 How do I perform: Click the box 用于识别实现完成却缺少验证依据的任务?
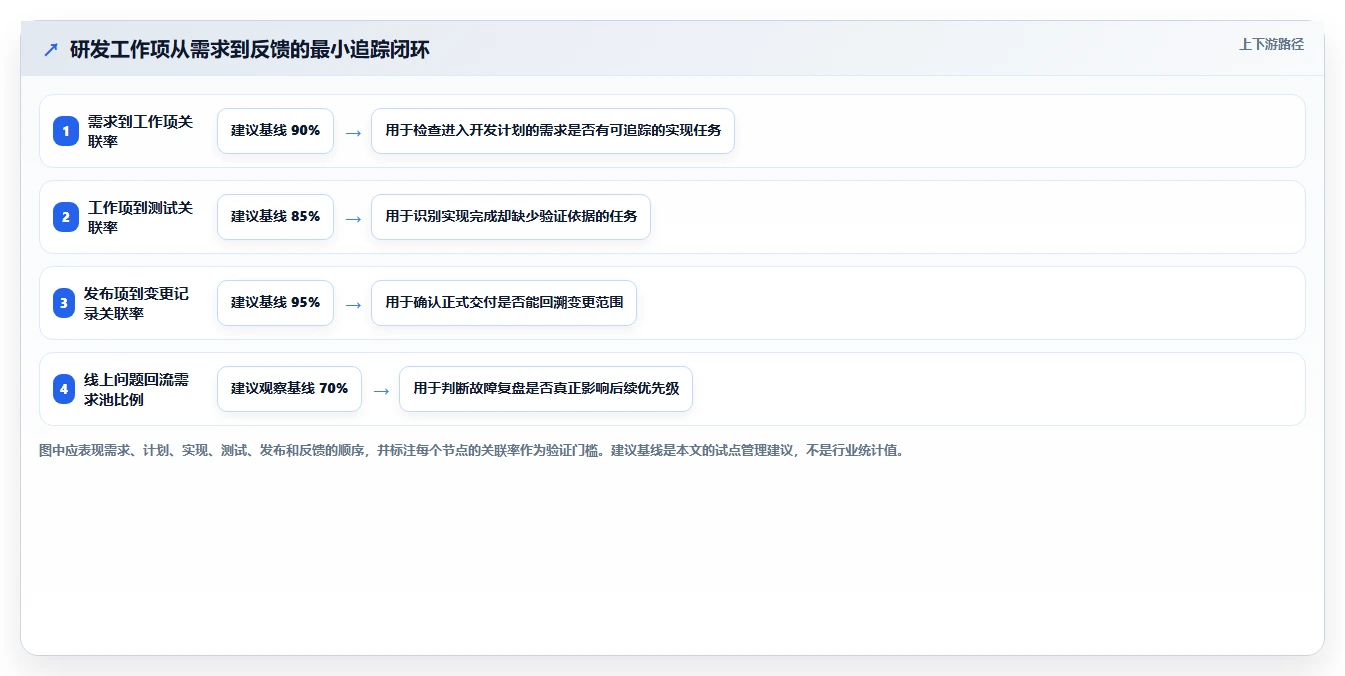[511, 217]
